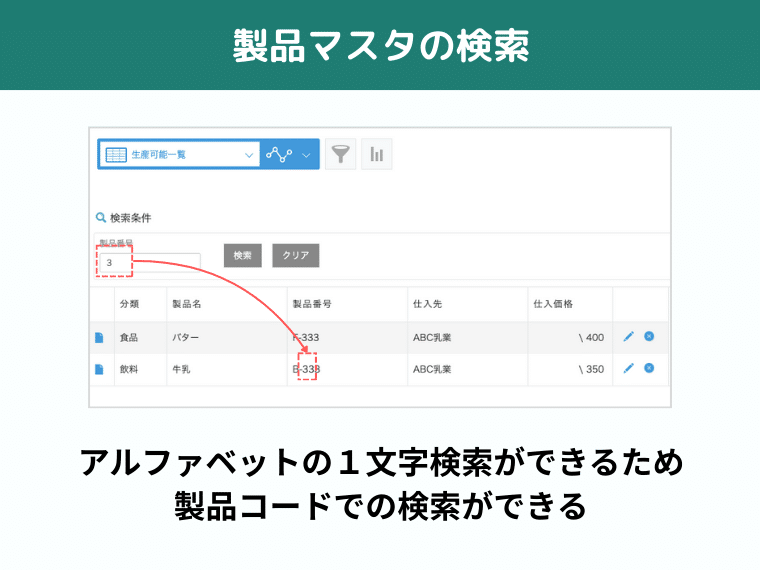Click the graph line icon in view selector
760x570 pixels.
tap(279, 155)
